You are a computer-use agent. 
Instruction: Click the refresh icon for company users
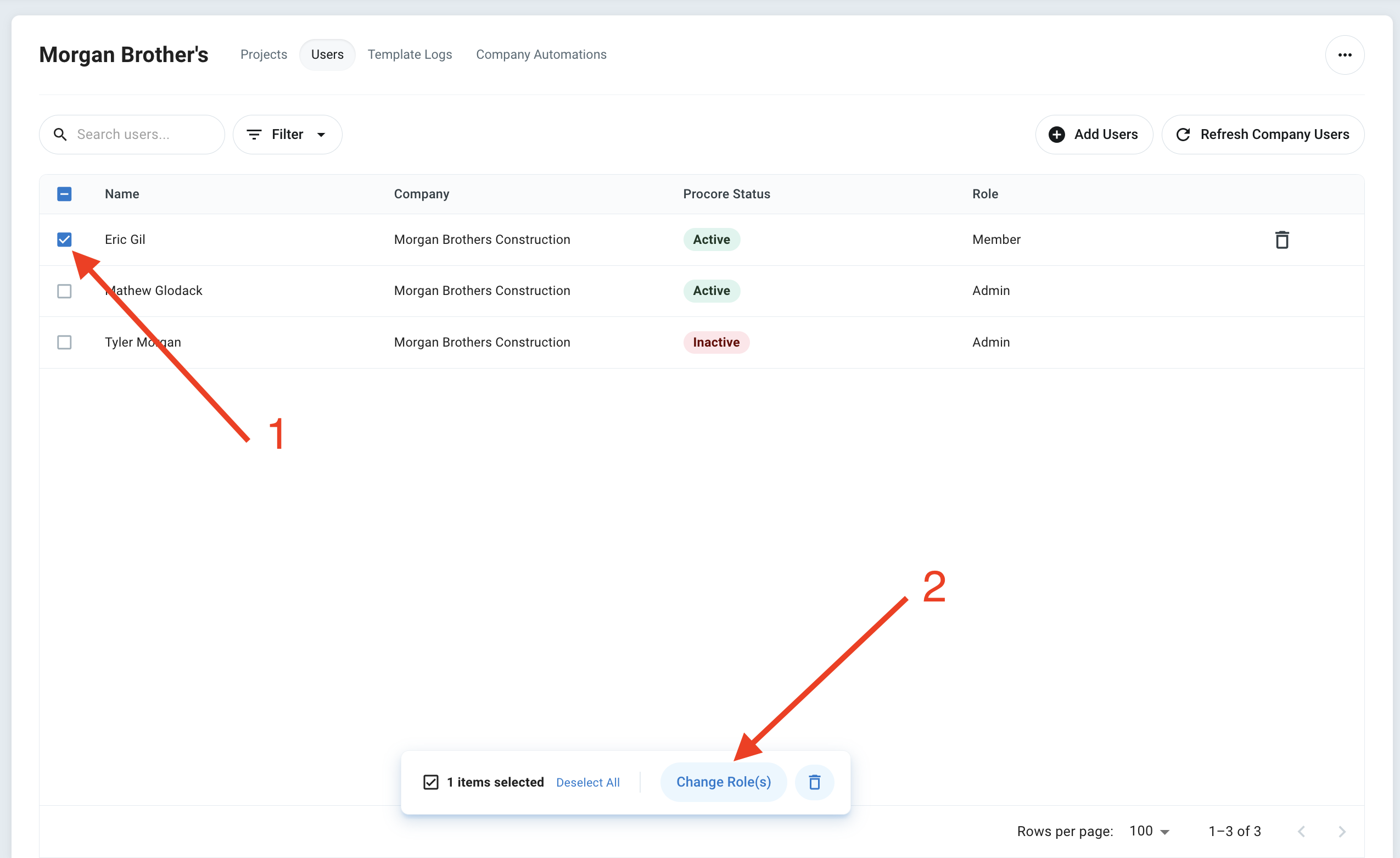tap(1183, 135)
